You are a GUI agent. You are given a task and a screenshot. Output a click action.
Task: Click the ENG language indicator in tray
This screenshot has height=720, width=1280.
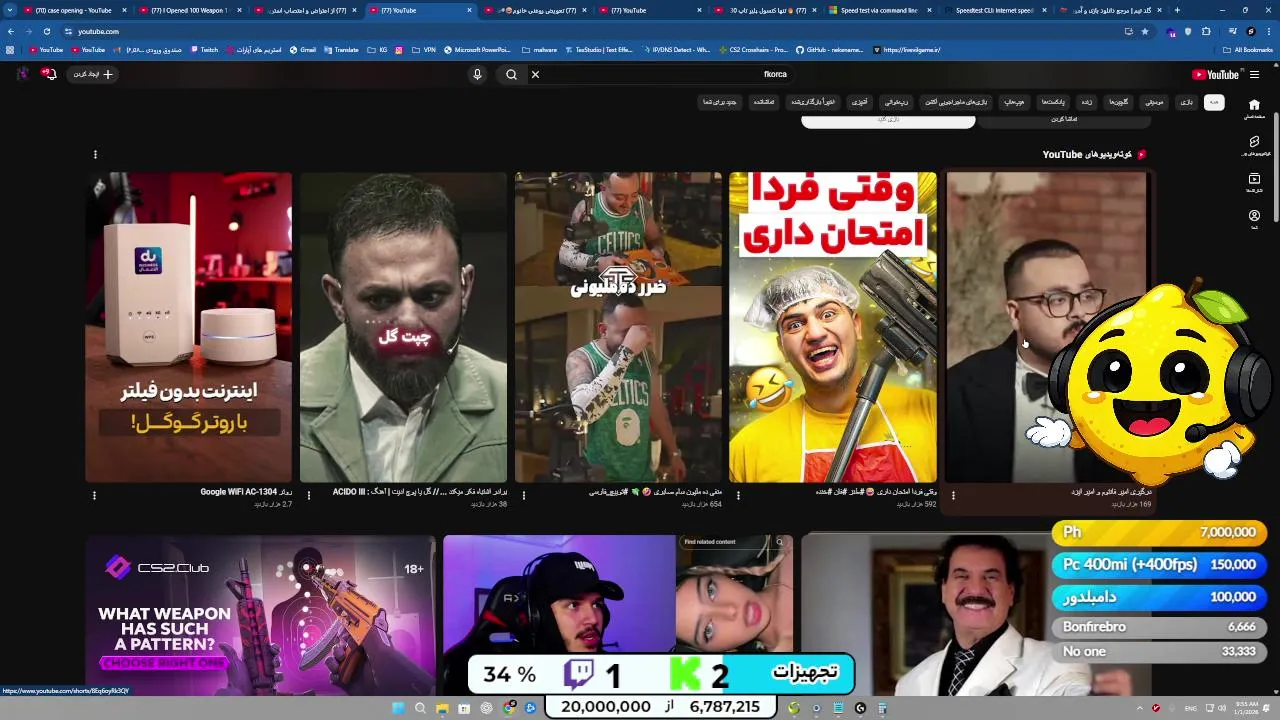[x=1191, y=708]
